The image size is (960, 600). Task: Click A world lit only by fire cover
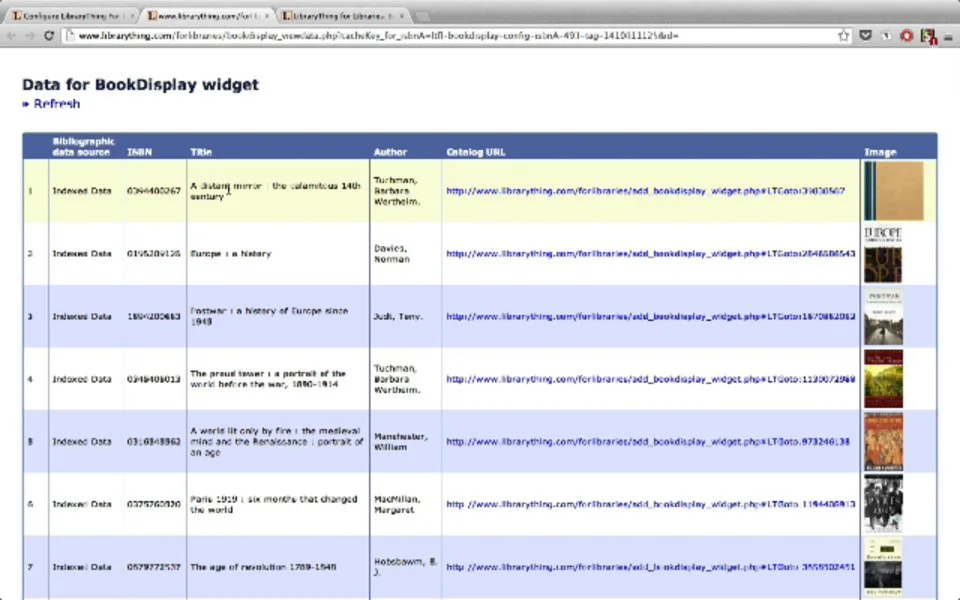click(883, 442)
